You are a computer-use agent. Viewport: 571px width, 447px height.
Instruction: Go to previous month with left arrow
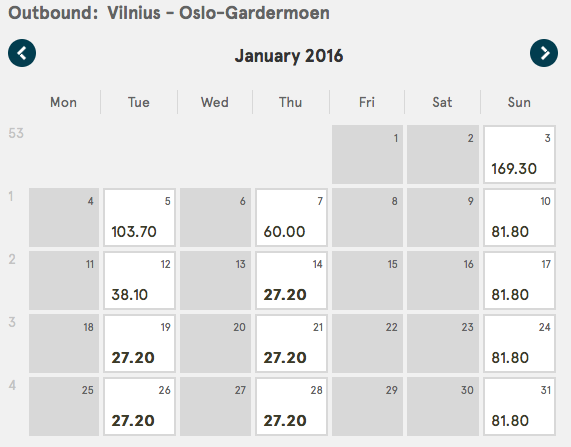(x=22, y=53)
